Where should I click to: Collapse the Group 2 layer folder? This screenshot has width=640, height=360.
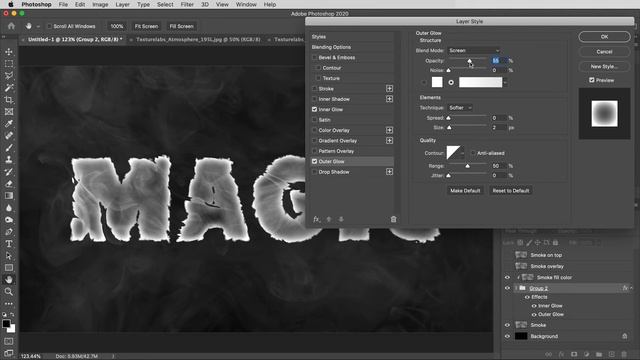tap(516, 288)
